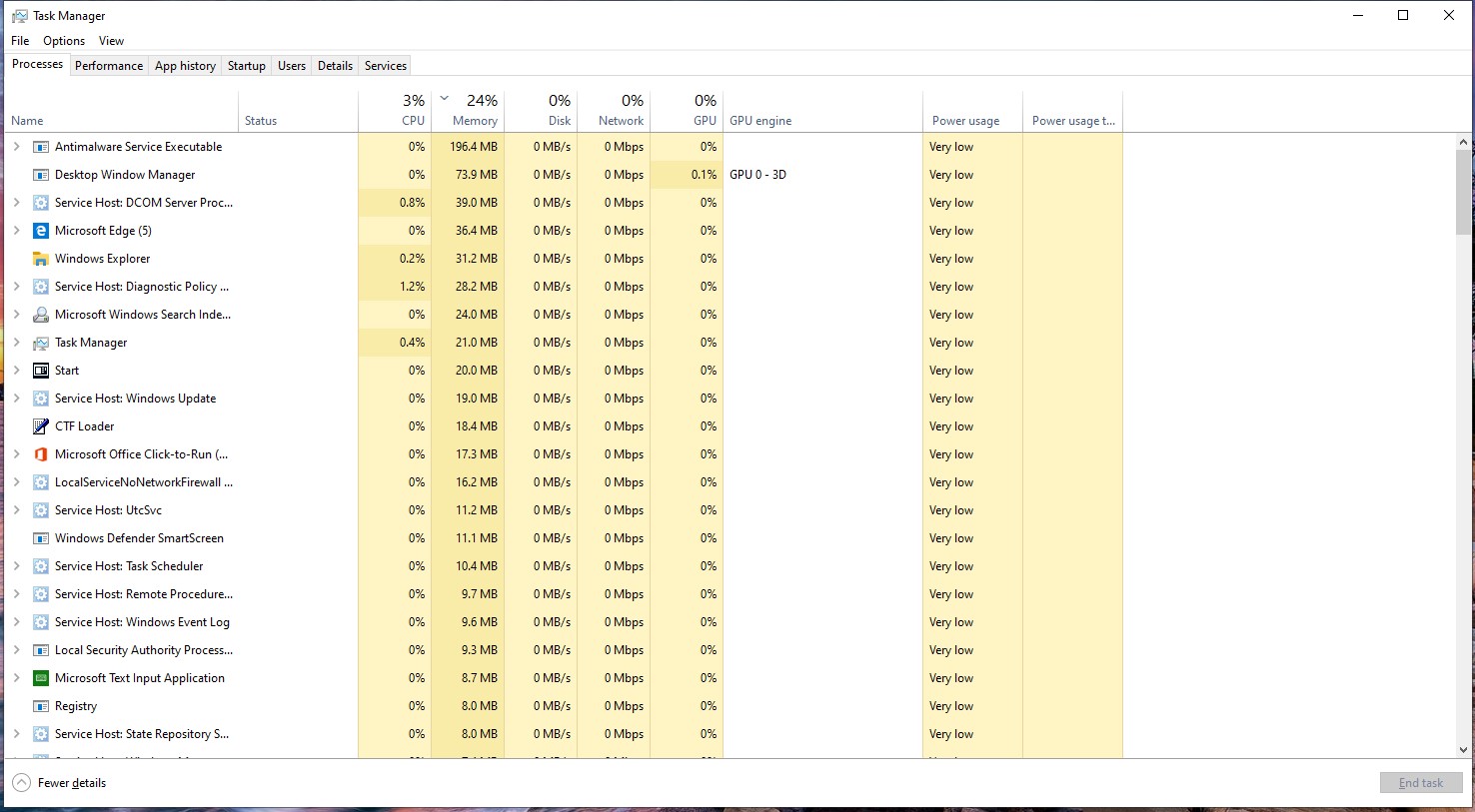Viewport: 1475px width, 812px height.
Task: Expand Service Host: Windows Update entry
Action: (16, 399)
